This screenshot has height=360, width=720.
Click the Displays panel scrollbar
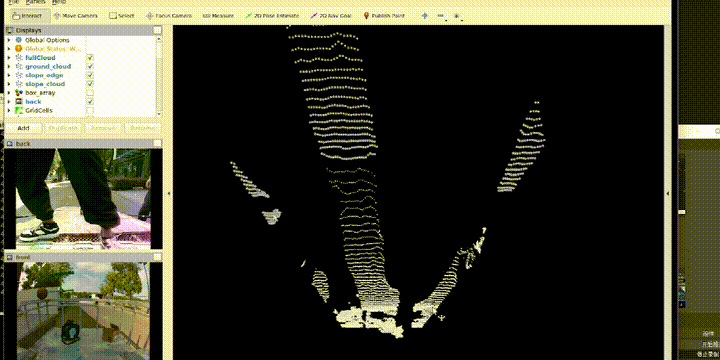click(159, 77)
